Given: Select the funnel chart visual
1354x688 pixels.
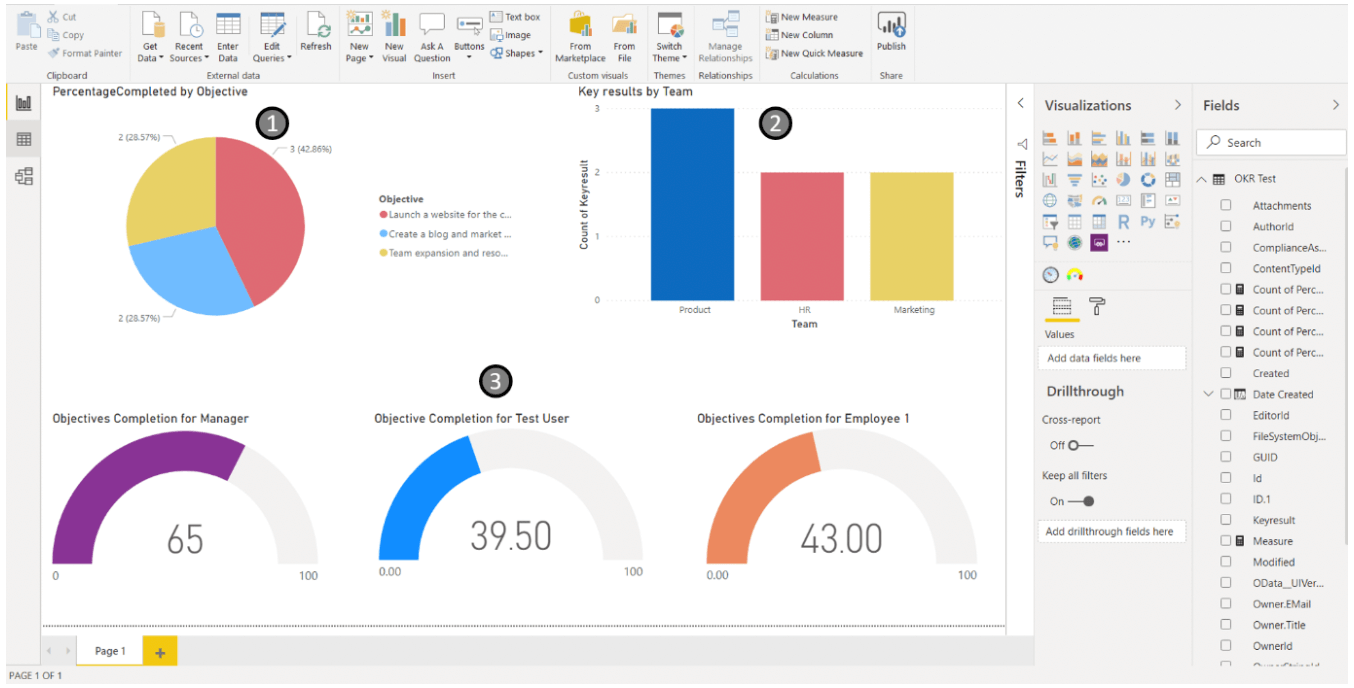Looking at the screenshot, I should (x=1075, y=180).
